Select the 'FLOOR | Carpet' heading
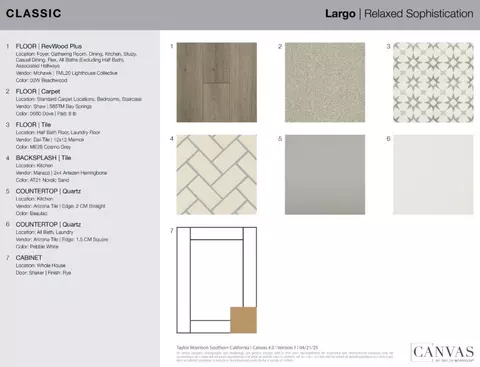This screenshot has height=367, width=480. click(x=38, y=91)
